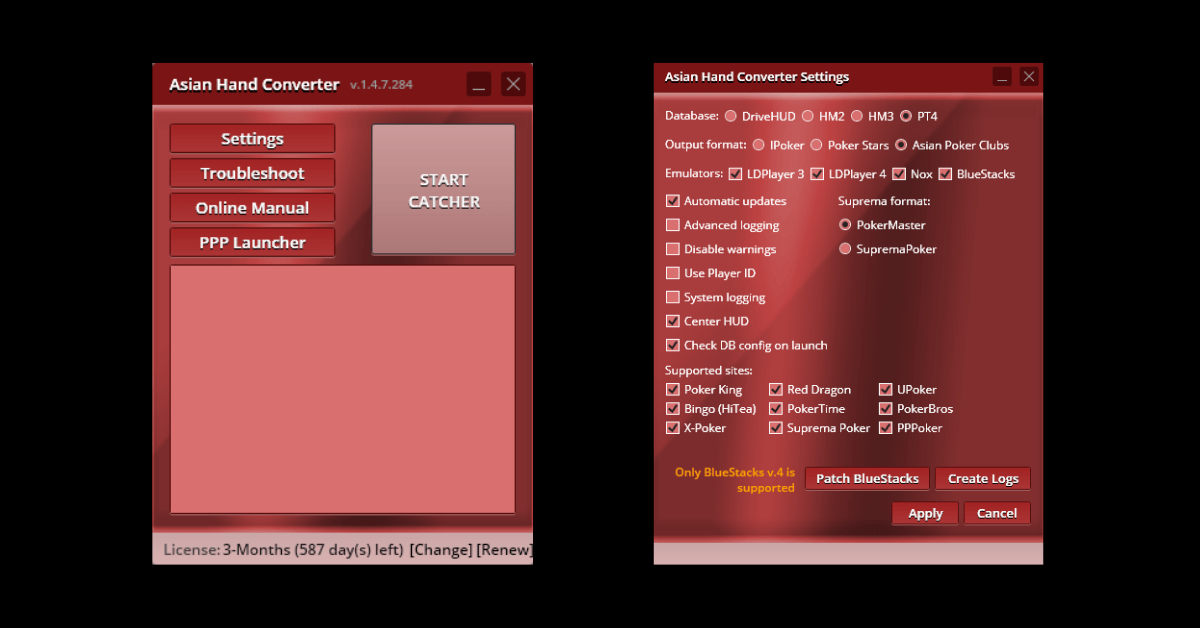The height and width of the screenshot is (628, 1200).
Task: Click version label v.1.4.7.284
Action: tap(381, 85)
